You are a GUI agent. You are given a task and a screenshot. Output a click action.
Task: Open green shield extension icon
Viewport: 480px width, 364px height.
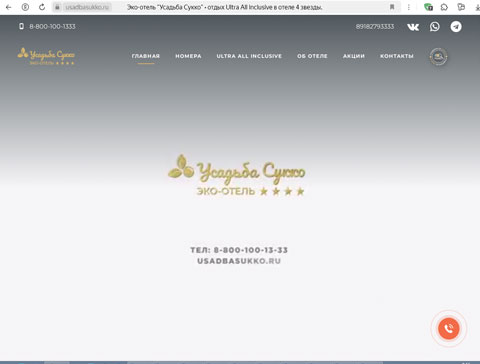(x=428, y=7)
